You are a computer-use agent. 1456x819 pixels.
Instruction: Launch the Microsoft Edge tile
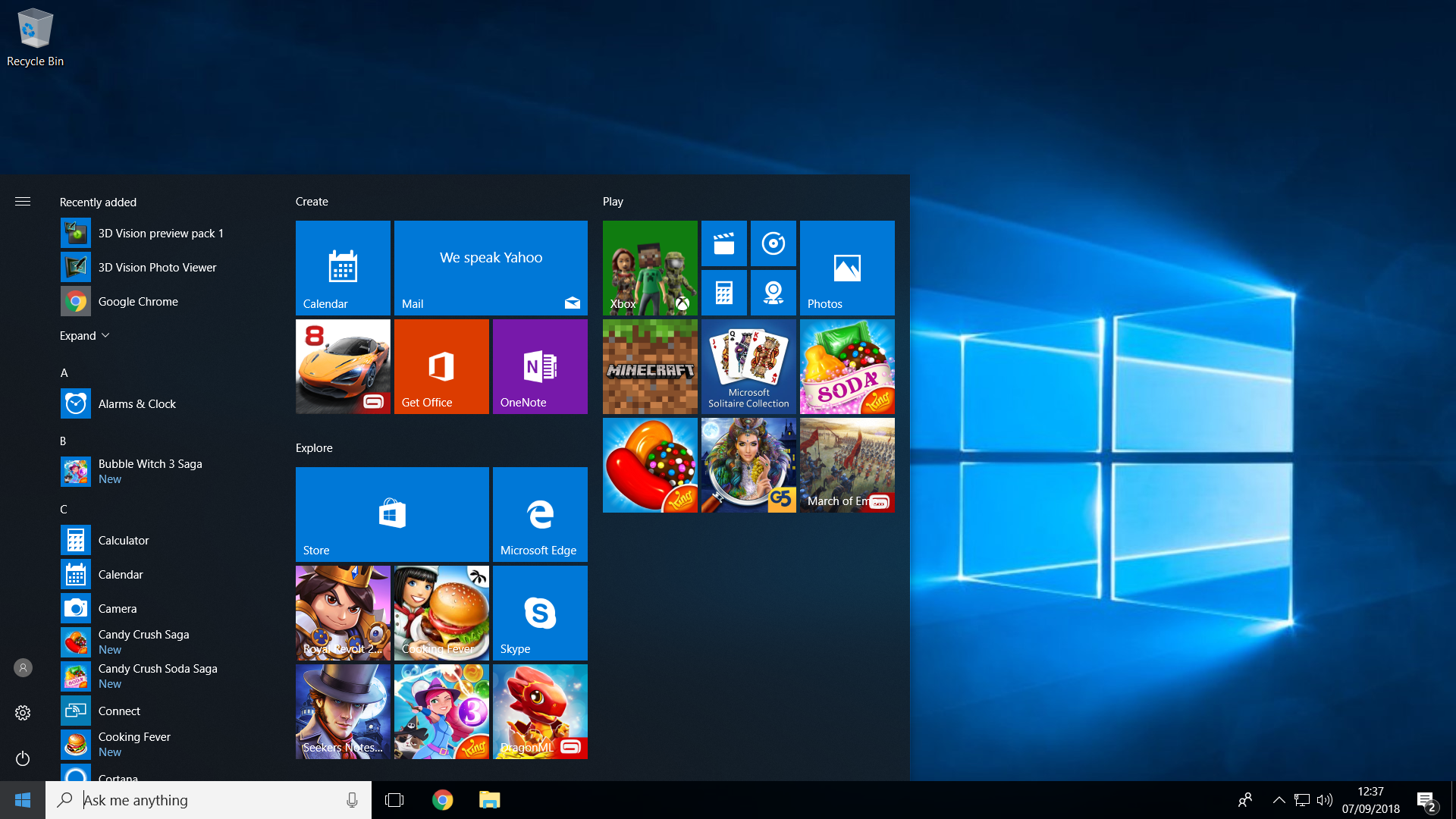coord(540,514)
